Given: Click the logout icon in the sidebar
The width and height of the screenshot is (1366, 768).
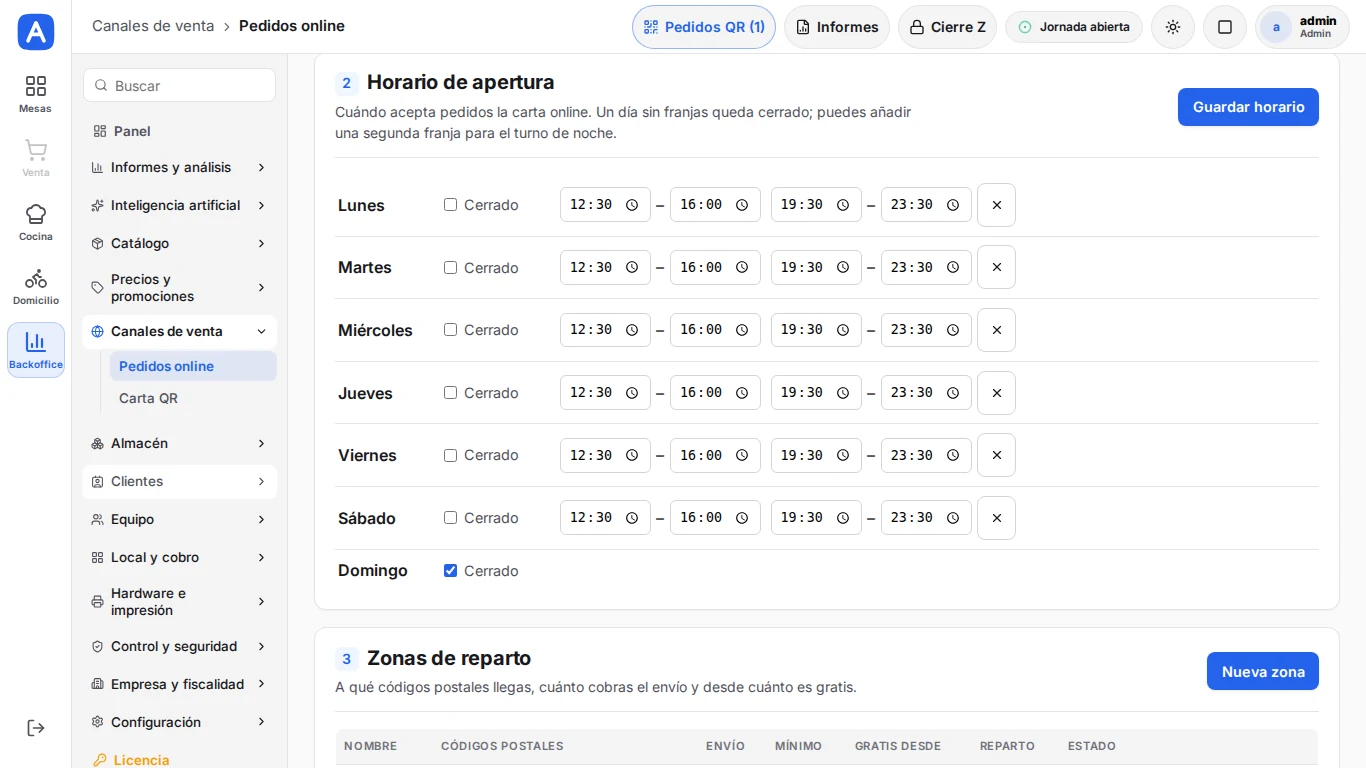Looking at the screenshot, I should [x=36, y=728].
